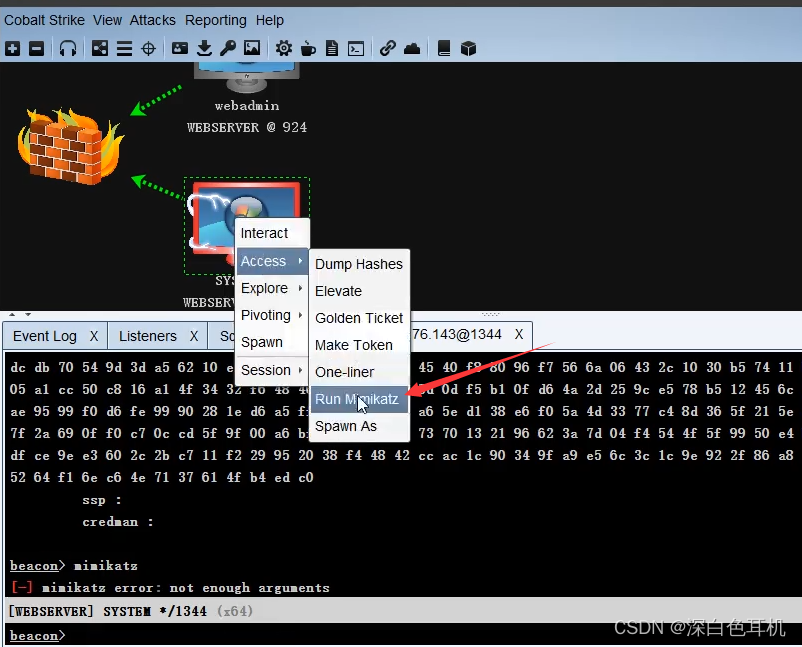This screenshot has height=647, width=802.
Task: Click the gear Windows executable icon
Action: (x=284, y=49)
